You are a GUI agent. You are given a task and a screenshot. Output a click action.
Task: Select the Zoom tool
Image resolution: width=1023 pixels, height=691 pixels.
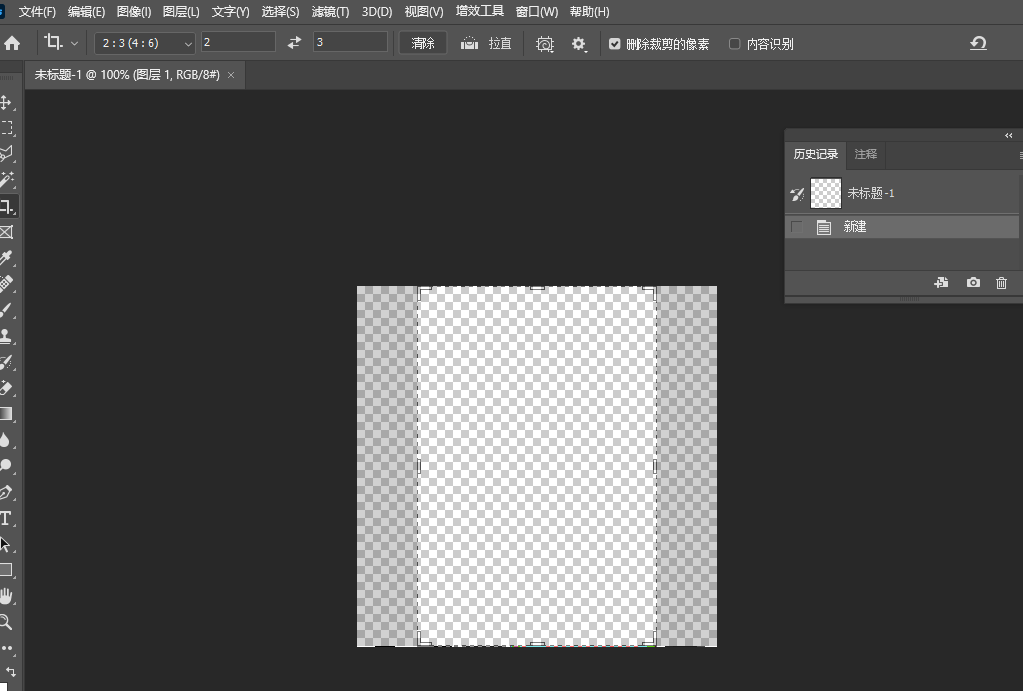click(x=8, y=622)
